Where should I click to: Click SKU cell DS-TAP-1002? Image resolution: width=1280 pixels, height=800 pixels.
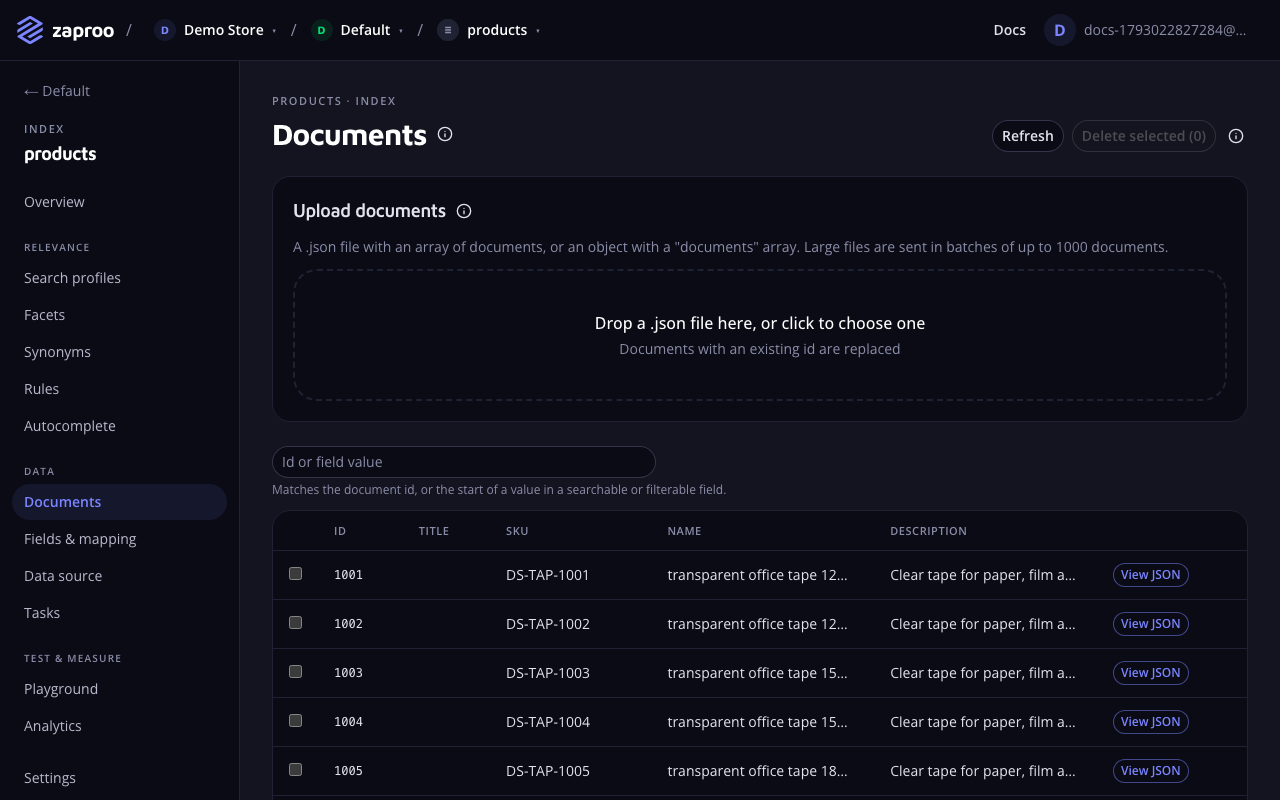tap(548, 624)
